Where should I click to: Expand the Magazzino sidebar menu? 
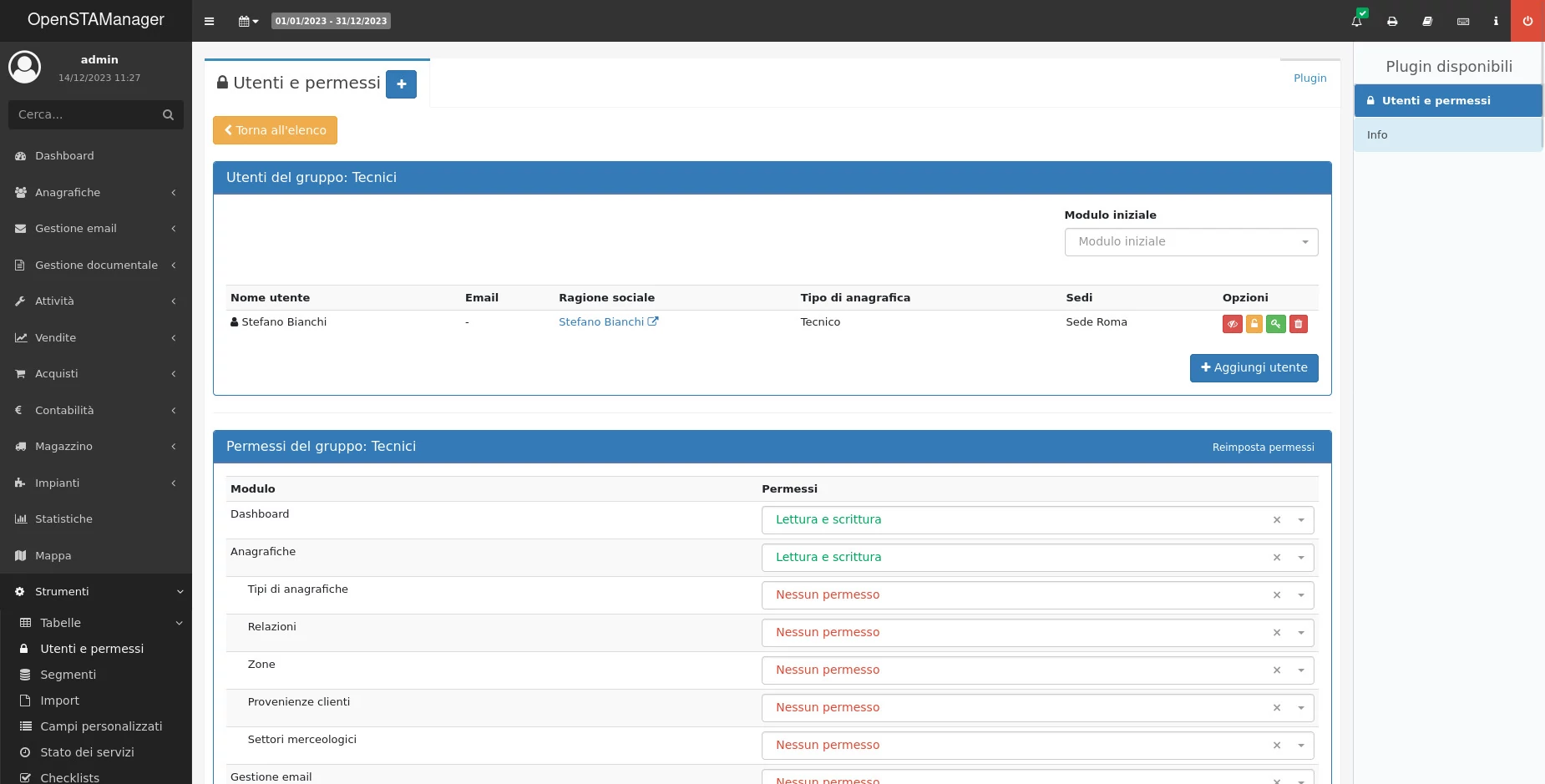96,447
